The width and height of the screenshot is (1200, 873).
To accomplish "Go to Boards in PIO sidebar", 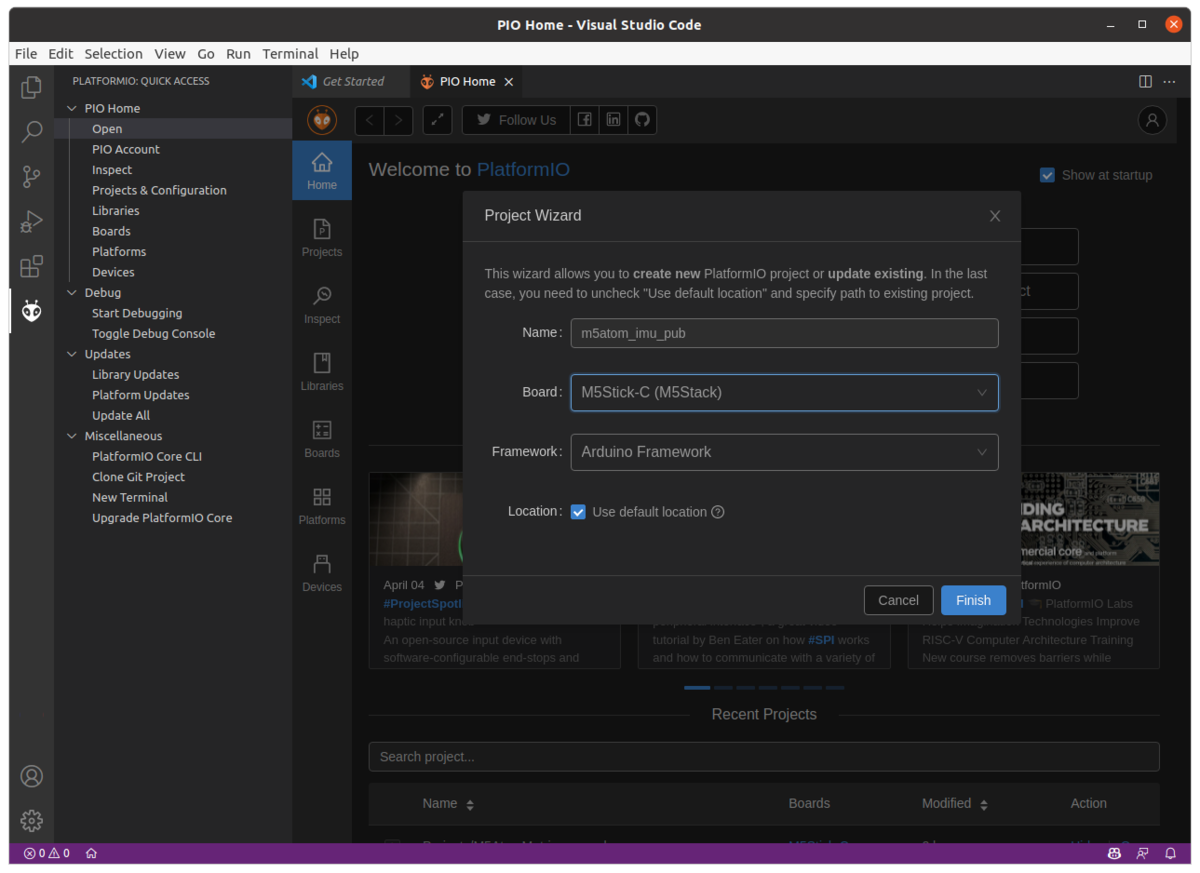I will 322,439.
